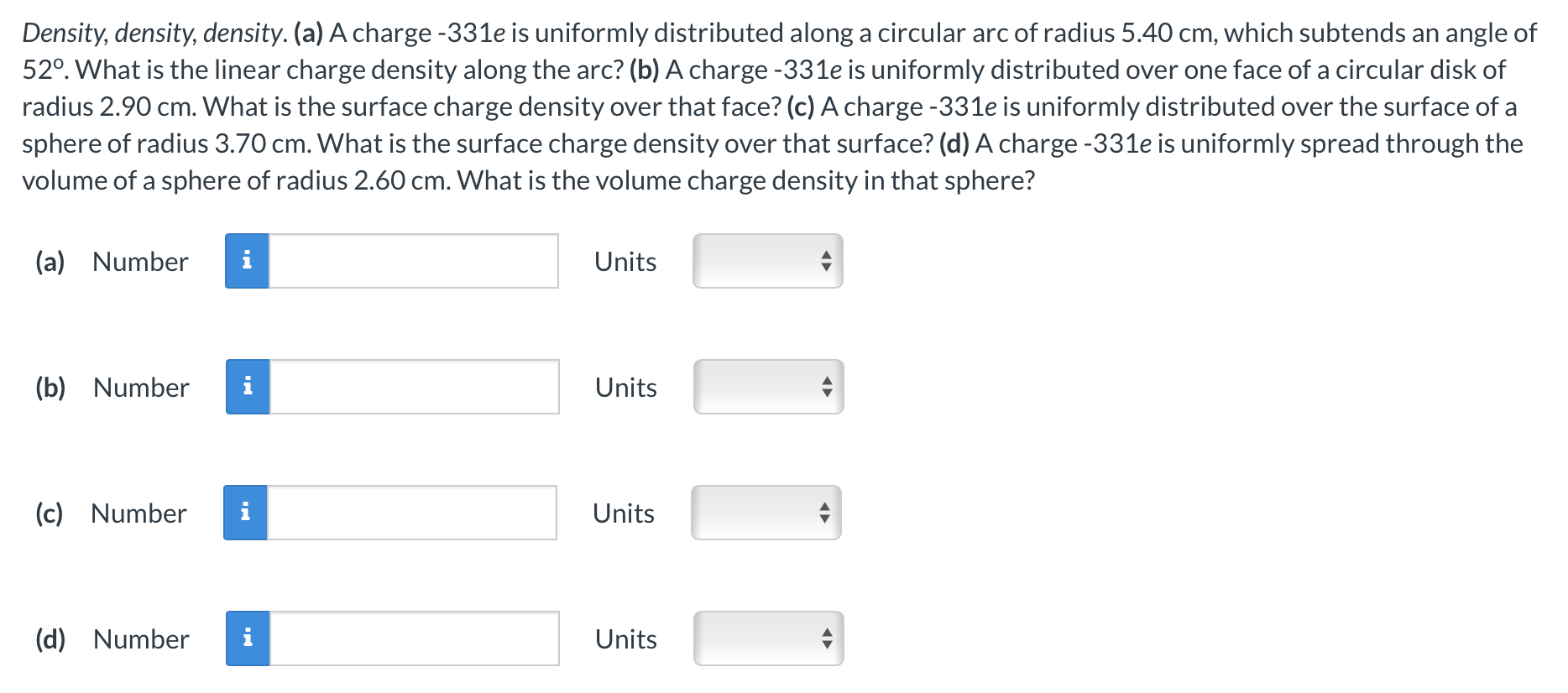Screen dimensions: 1568x693
Task: Click inside the part (c) Number input box
Action: (x=411, y=513)
